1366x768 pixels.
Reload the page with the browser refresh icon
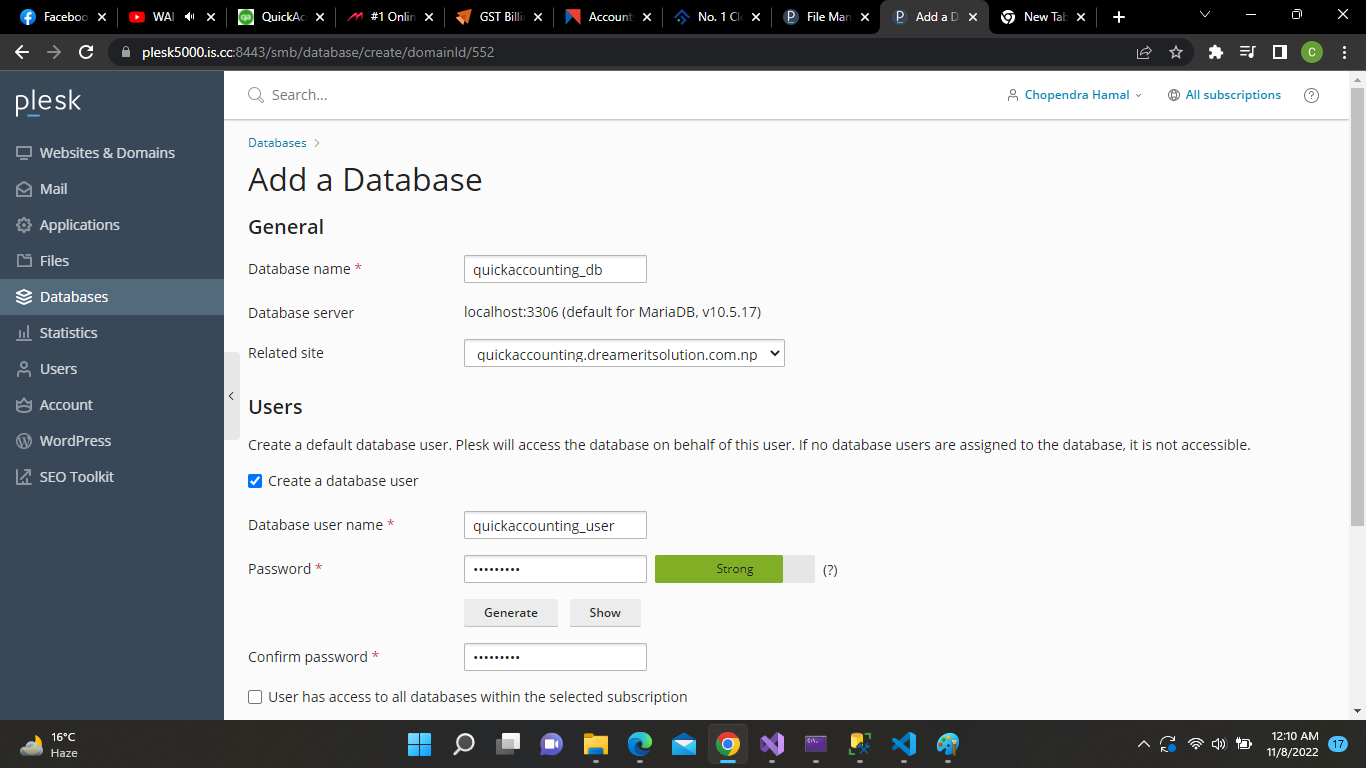click(86, 52)
